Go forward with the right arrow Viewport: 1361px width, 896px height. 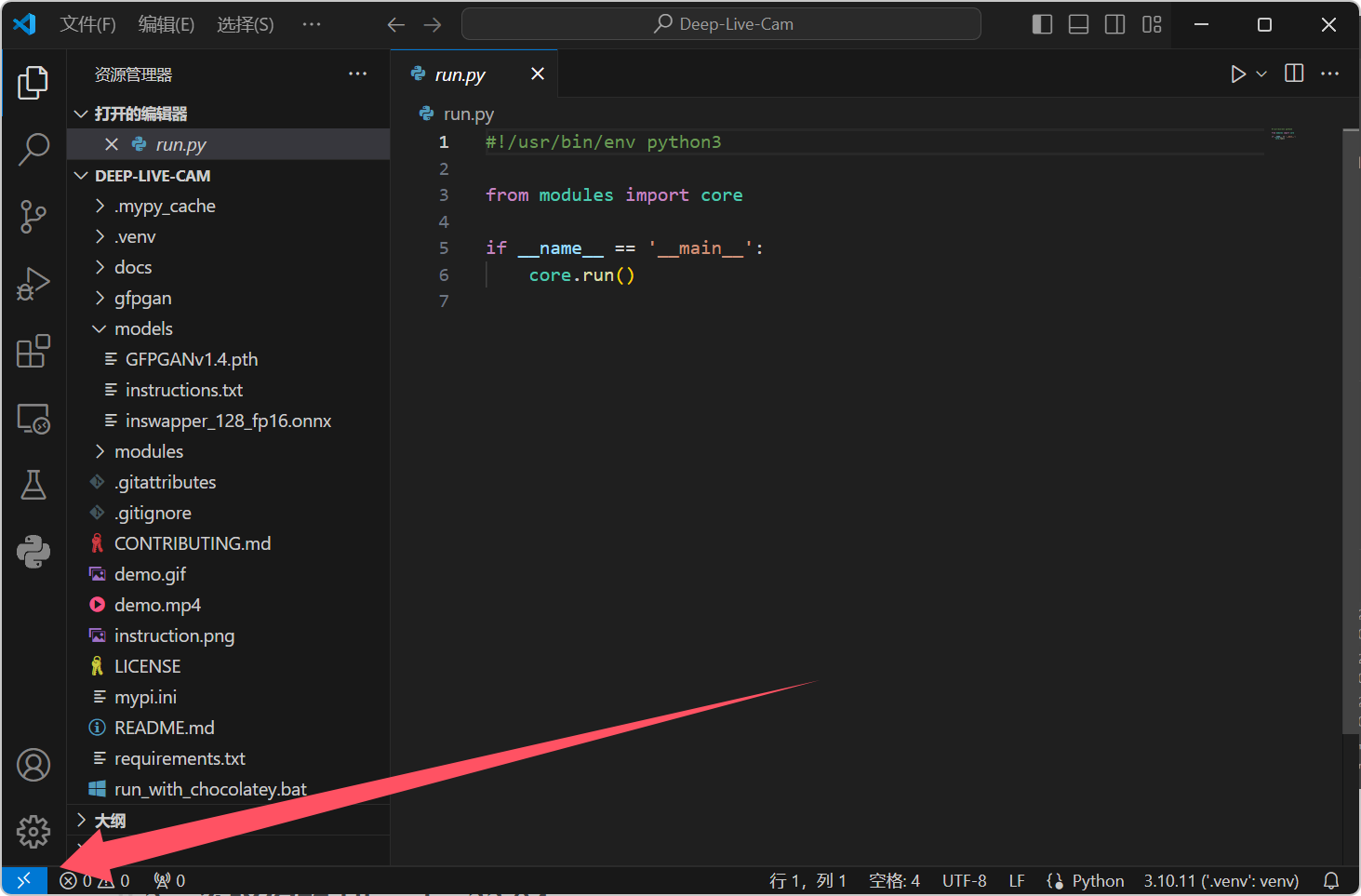coord(433,25)
